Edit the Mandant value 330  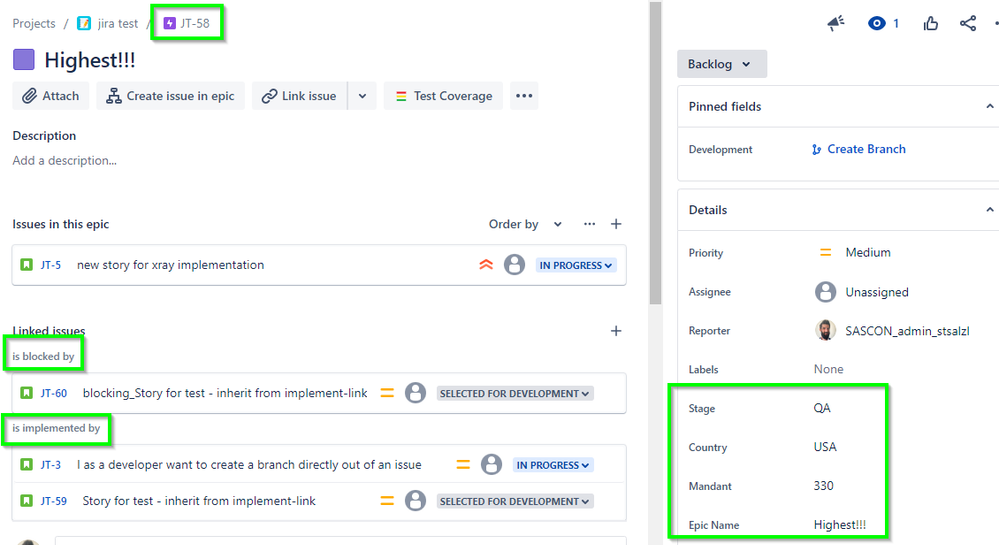[x=823, y=486]
